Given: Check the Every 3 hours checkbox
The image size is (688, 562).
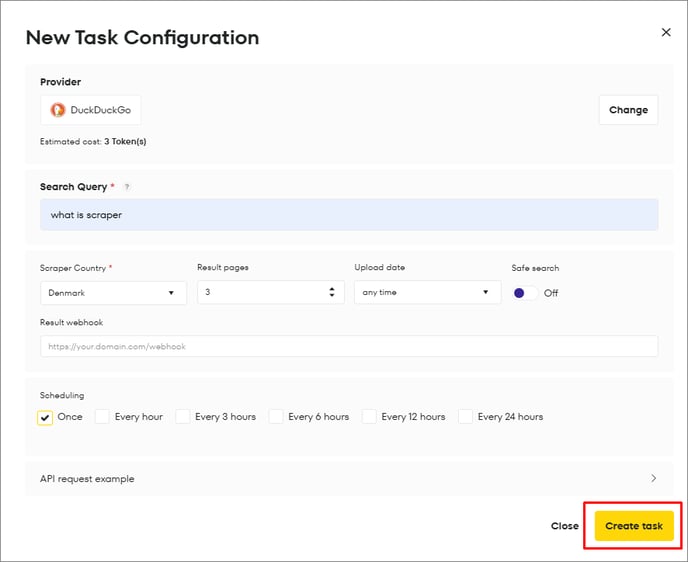Looking at the screenshot, I should tap(183, 416).
